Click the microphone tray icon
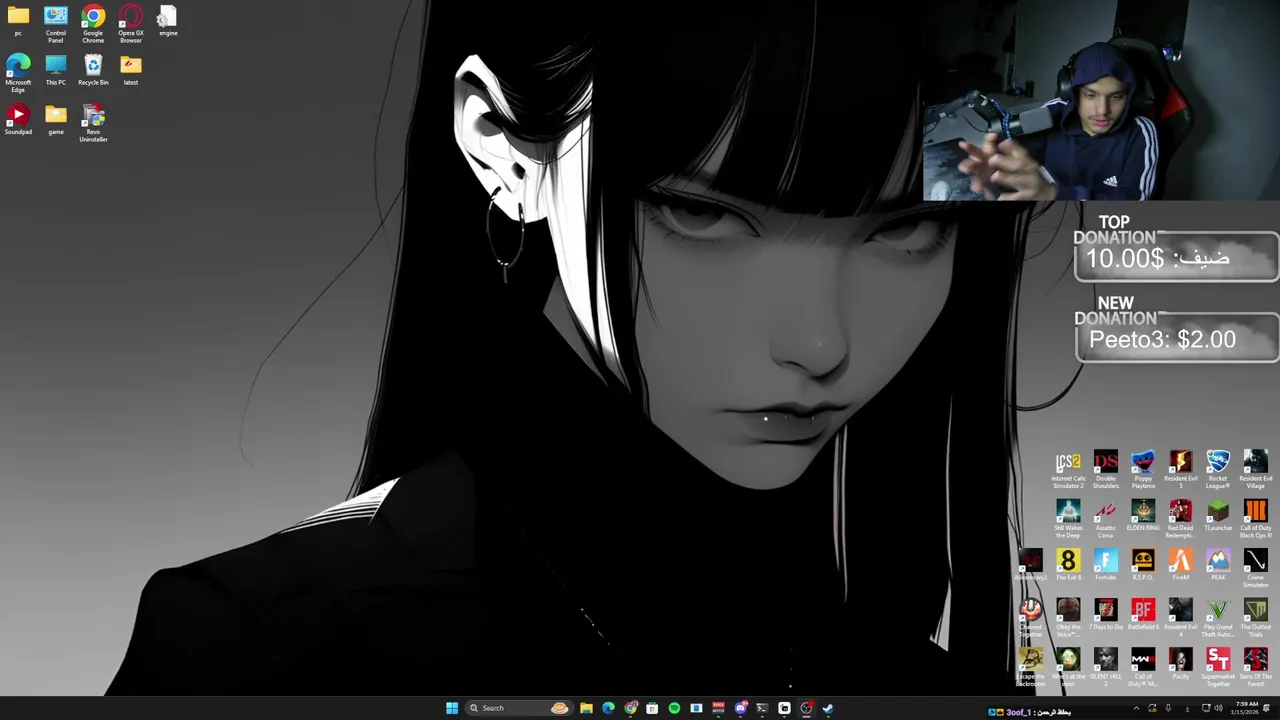Image resolution: width=1280 pixels, height=720 pixels. [x=1168, y=708]
